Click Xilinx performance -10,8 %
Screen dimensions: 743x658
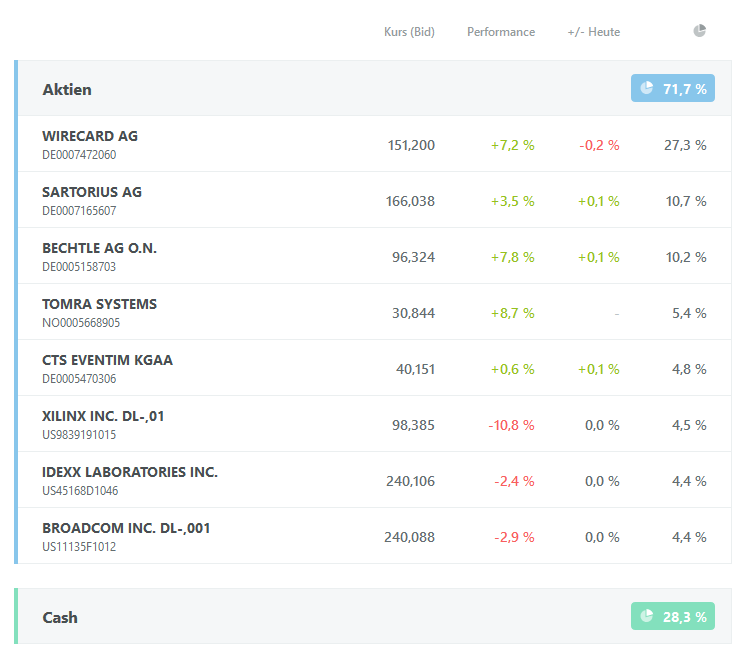tap(511, 425)
